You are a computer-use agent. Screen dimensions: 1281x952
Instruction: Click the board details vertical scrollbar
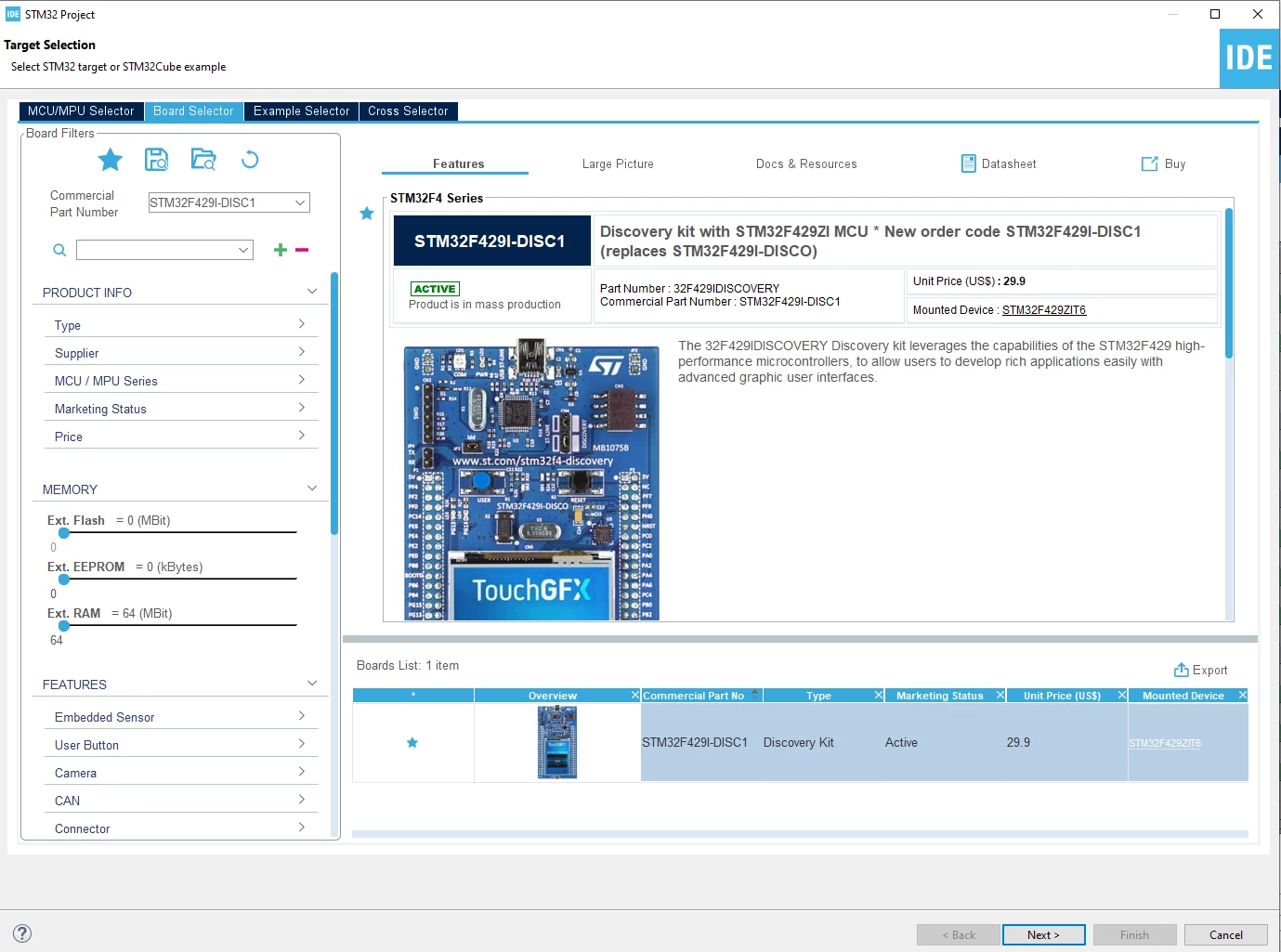pos(1229,283)
